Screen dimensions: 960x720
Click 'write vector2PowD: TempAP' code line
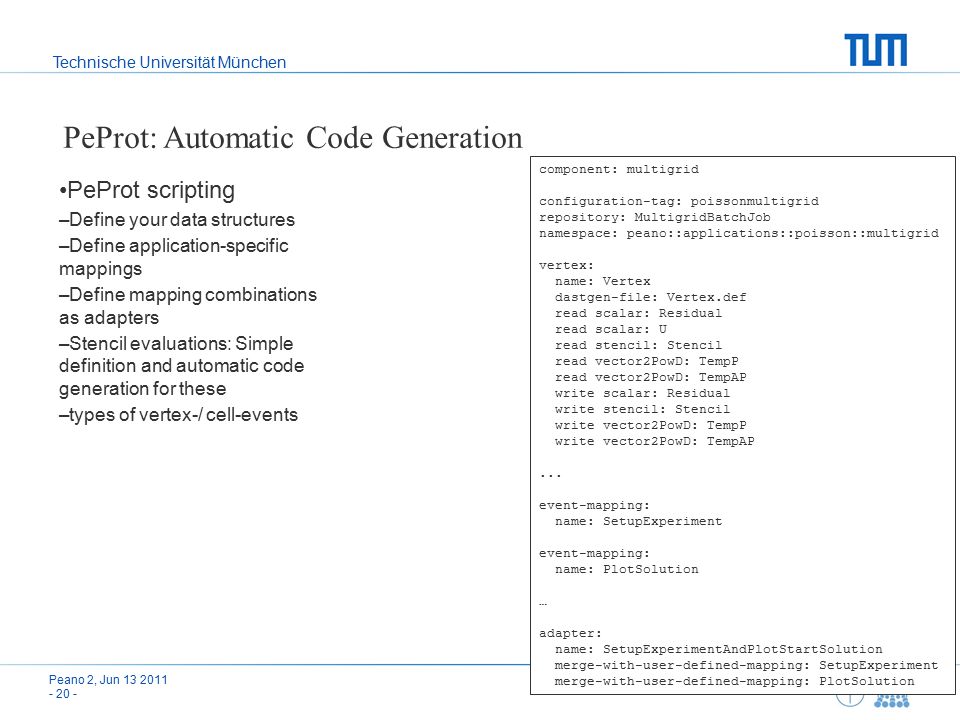click(654, 441)
